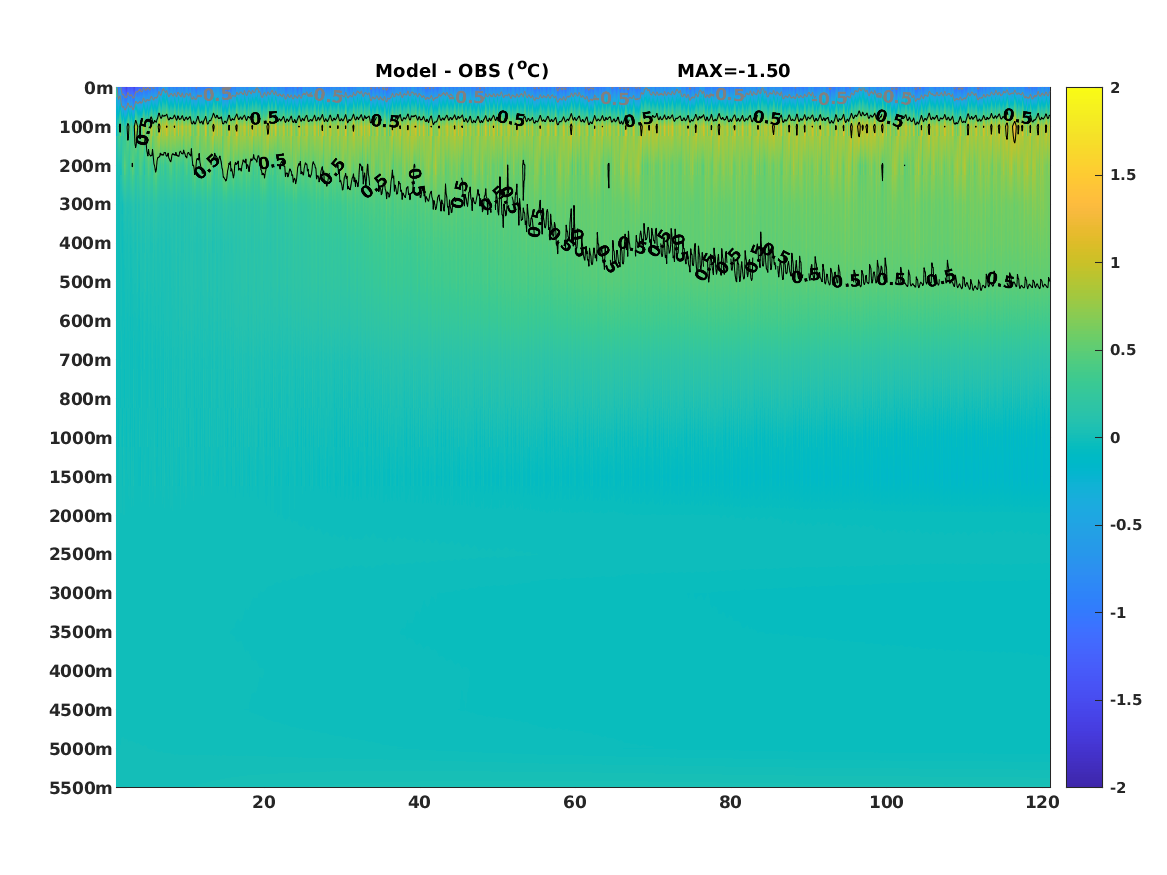Viewport: 1167px width, 875px height.
Task: Click the 4000m depth tick label
Action: [81, 671]
